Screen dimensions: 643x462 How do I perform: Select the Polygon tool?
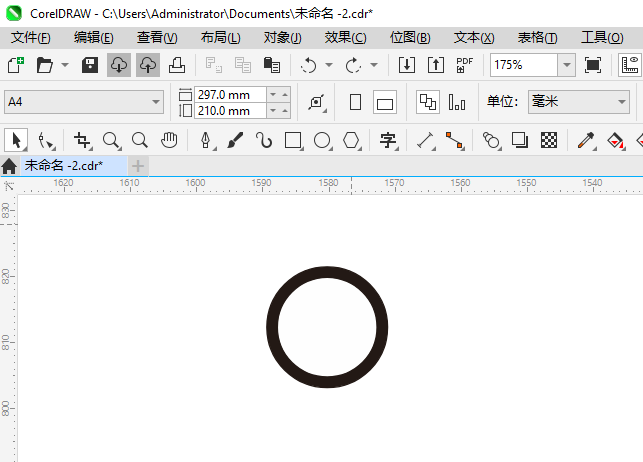tap(352, 141)
